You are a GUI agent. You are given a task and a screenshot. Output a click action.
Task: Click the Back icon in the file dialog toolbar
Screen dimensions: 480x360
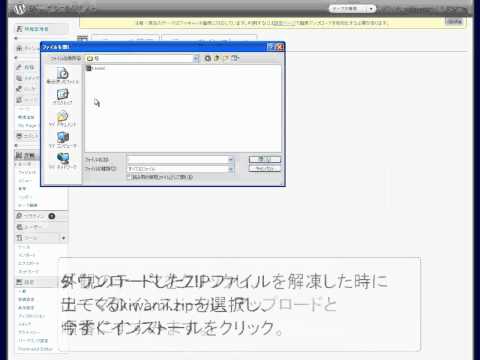pyautogui.click(x=207, y=58)
